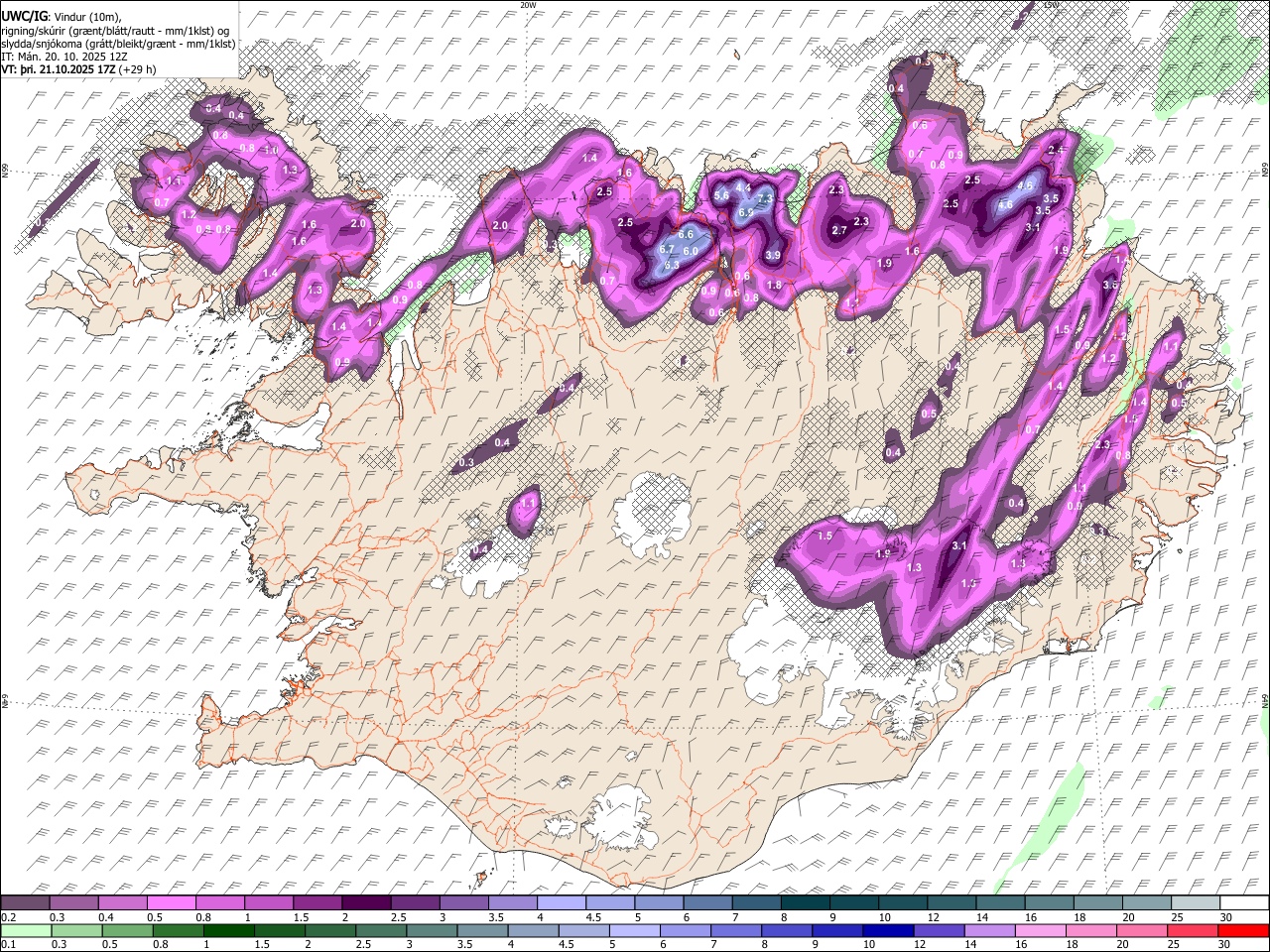Click the dark purple 2 snow legend swatch

pos(365,902)
